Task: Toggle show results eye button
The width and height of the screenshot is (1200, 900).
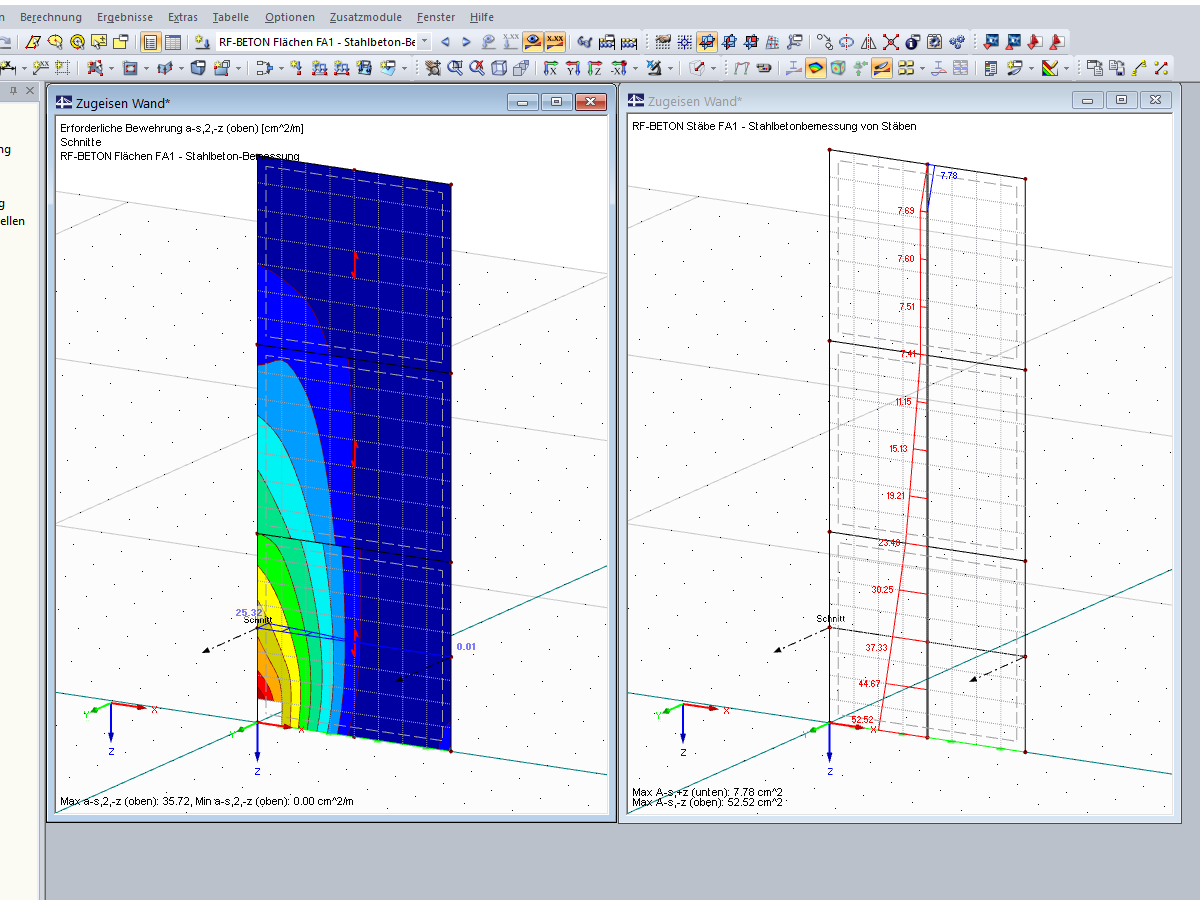Action: [534, 42]
